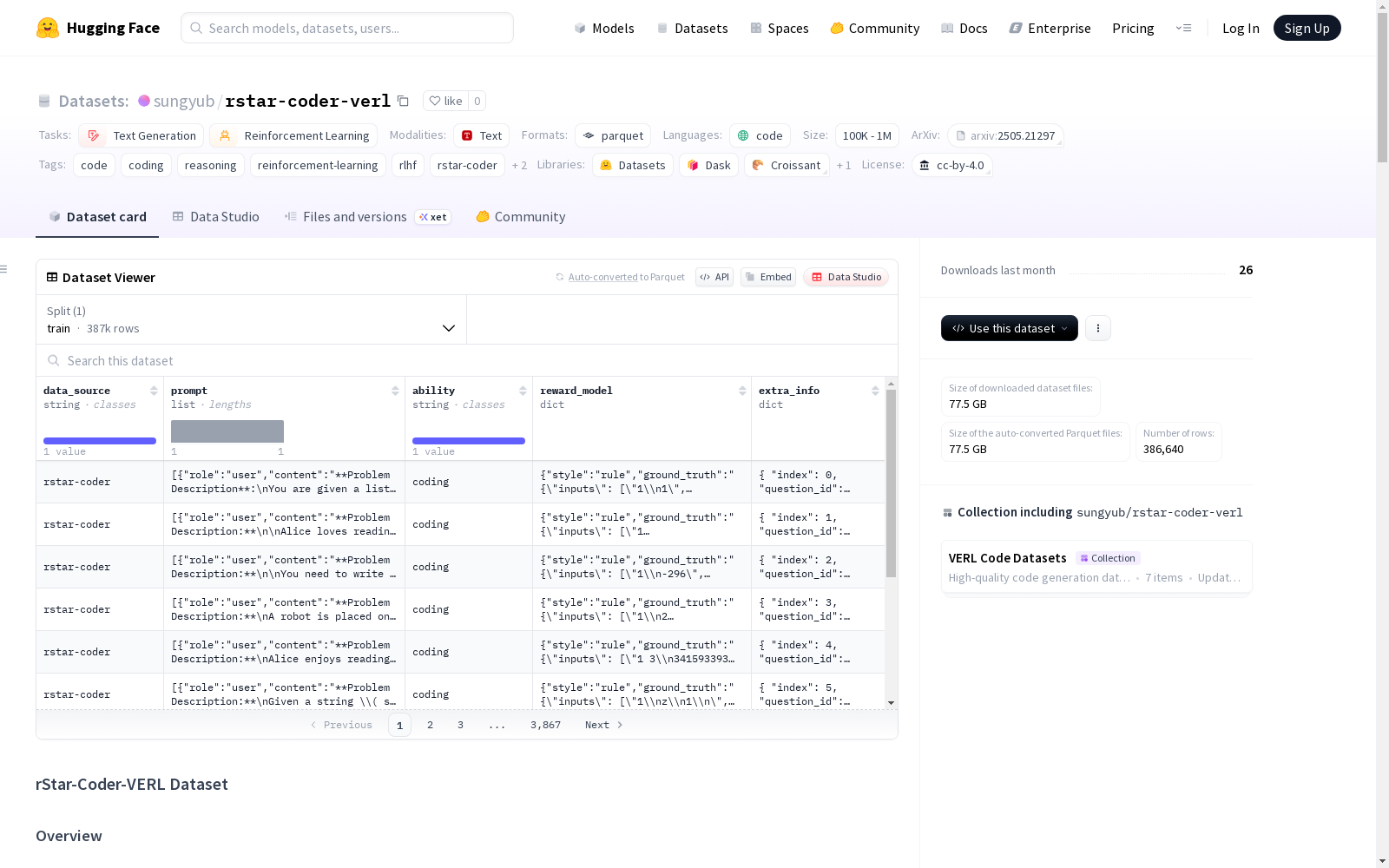Click the rstar-coder tag
This screenshot has width=1389, height=868.
click(467, 165)
